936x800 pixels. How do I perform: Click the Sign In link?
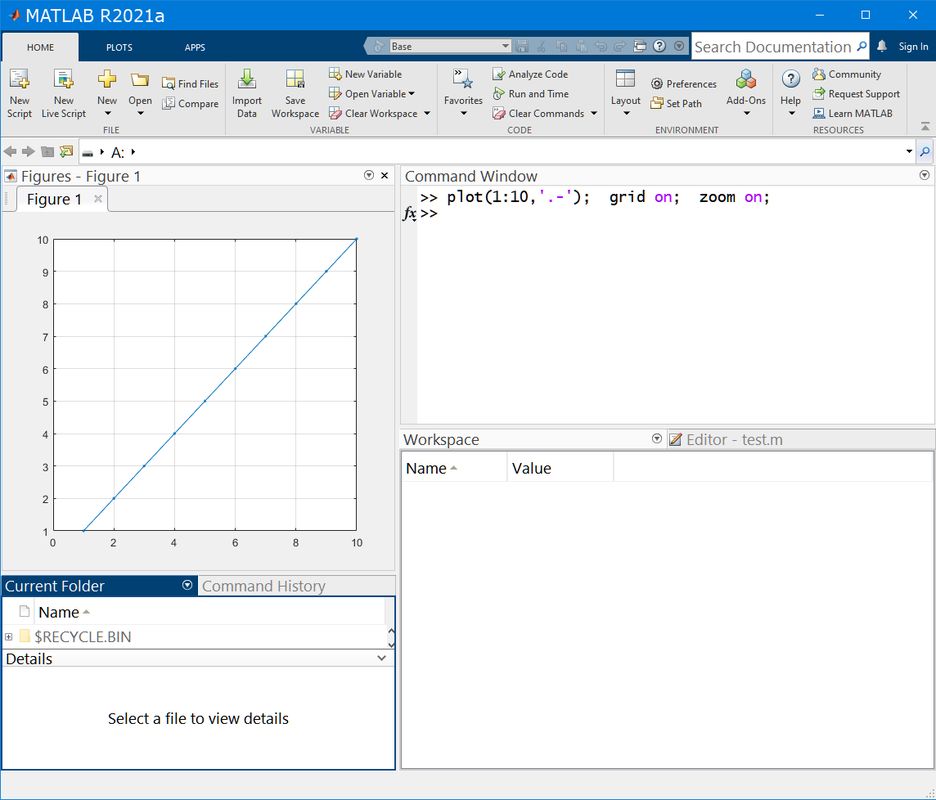[x=913, y=47]
